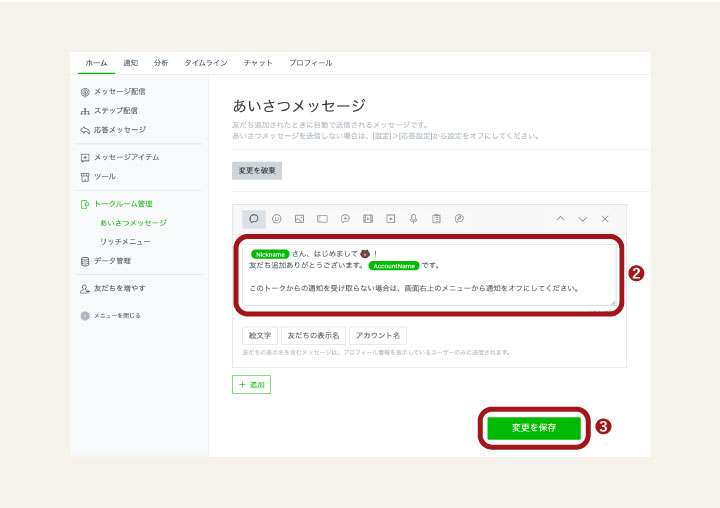Save changes with 変更を保存 button
720x508 pixels.
coord(534,428)
